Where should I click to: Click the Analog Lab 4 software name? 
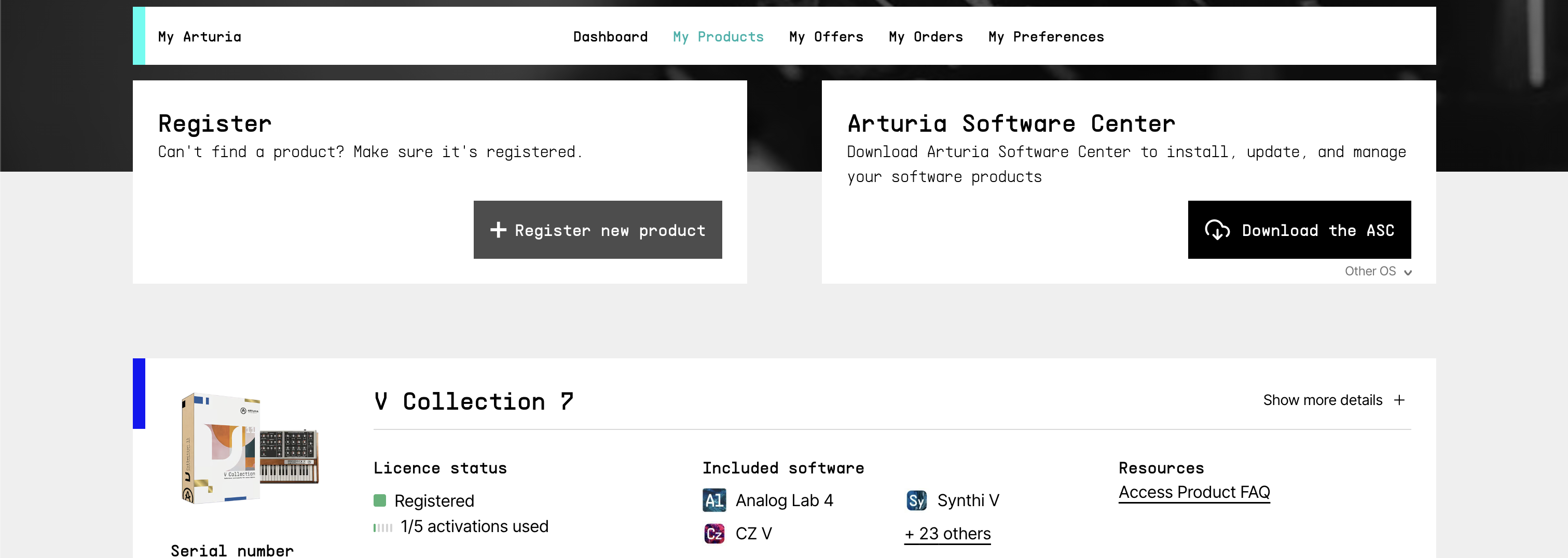(x=784, y=500)
